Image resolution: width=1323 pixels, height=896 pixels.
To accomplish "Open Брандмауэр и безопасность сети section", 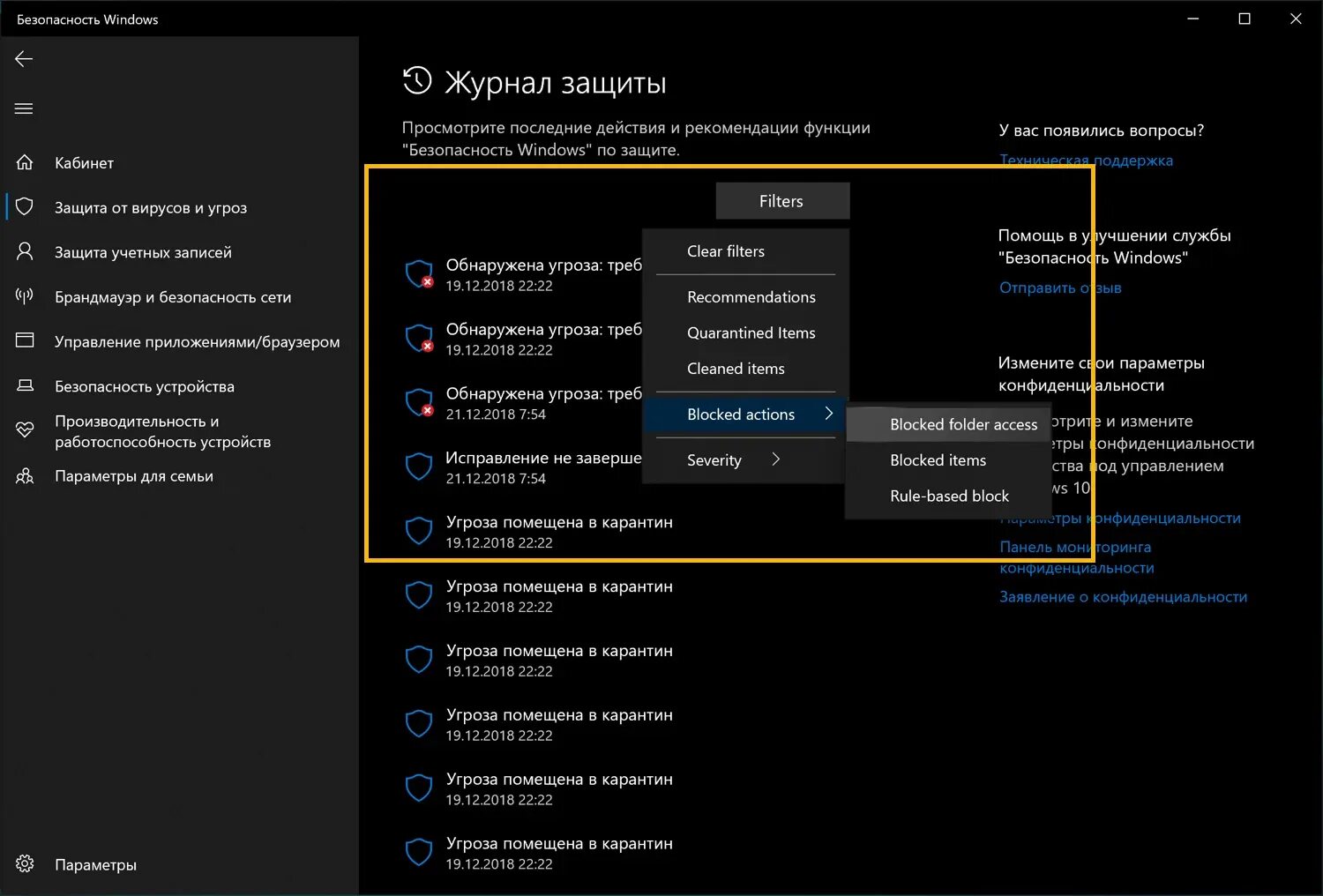I will click(173, 297).
